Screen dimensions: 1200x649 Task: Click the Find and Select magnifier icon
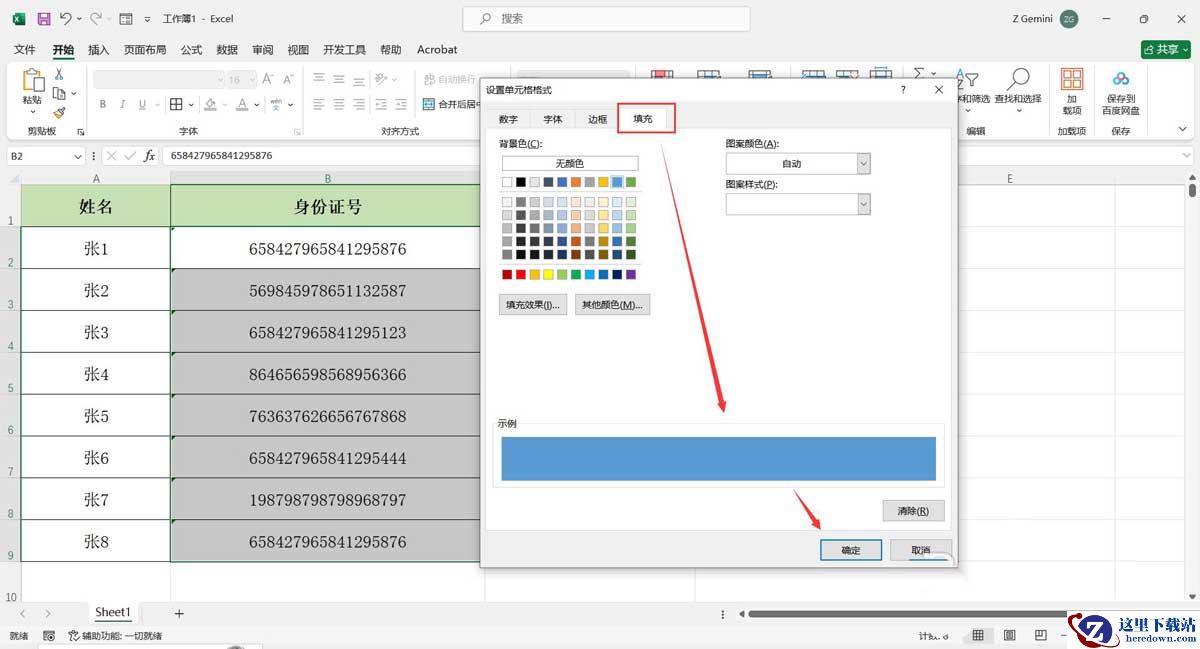point(1018,80)
